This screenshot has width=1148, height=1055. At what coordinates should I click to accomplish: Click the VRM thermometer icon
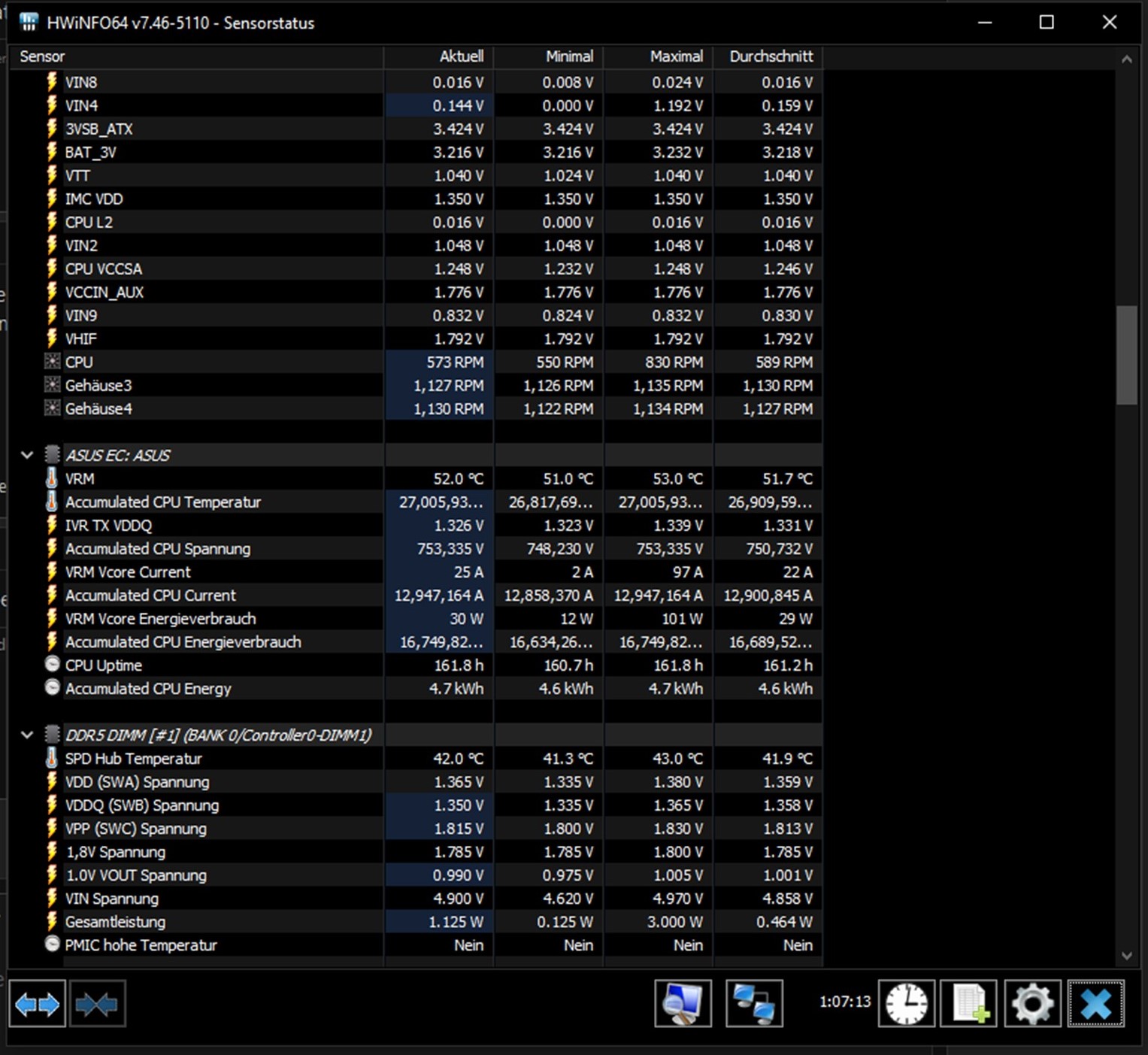pos(52,478)
